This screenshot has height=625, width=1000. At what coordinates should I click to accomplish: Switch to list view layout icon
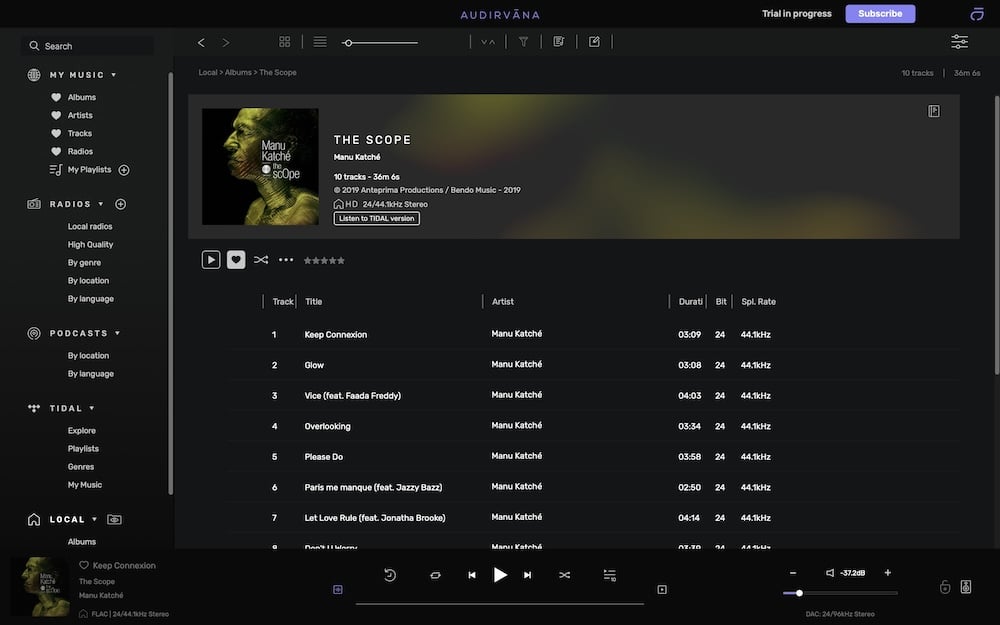click(x=320, y=42)
